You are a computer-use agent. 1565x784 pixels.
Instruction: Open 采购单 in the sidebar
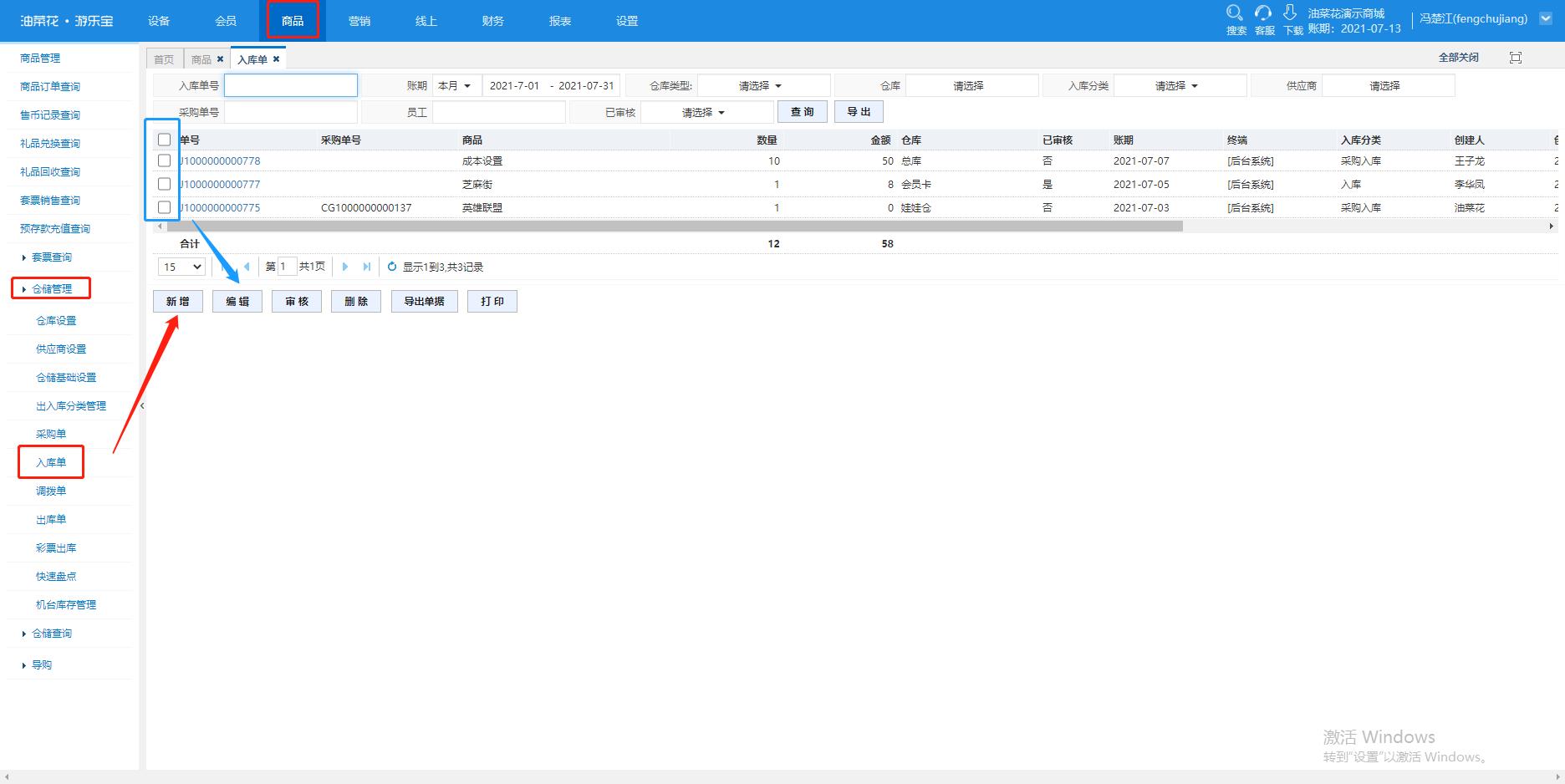pos(51,434)
